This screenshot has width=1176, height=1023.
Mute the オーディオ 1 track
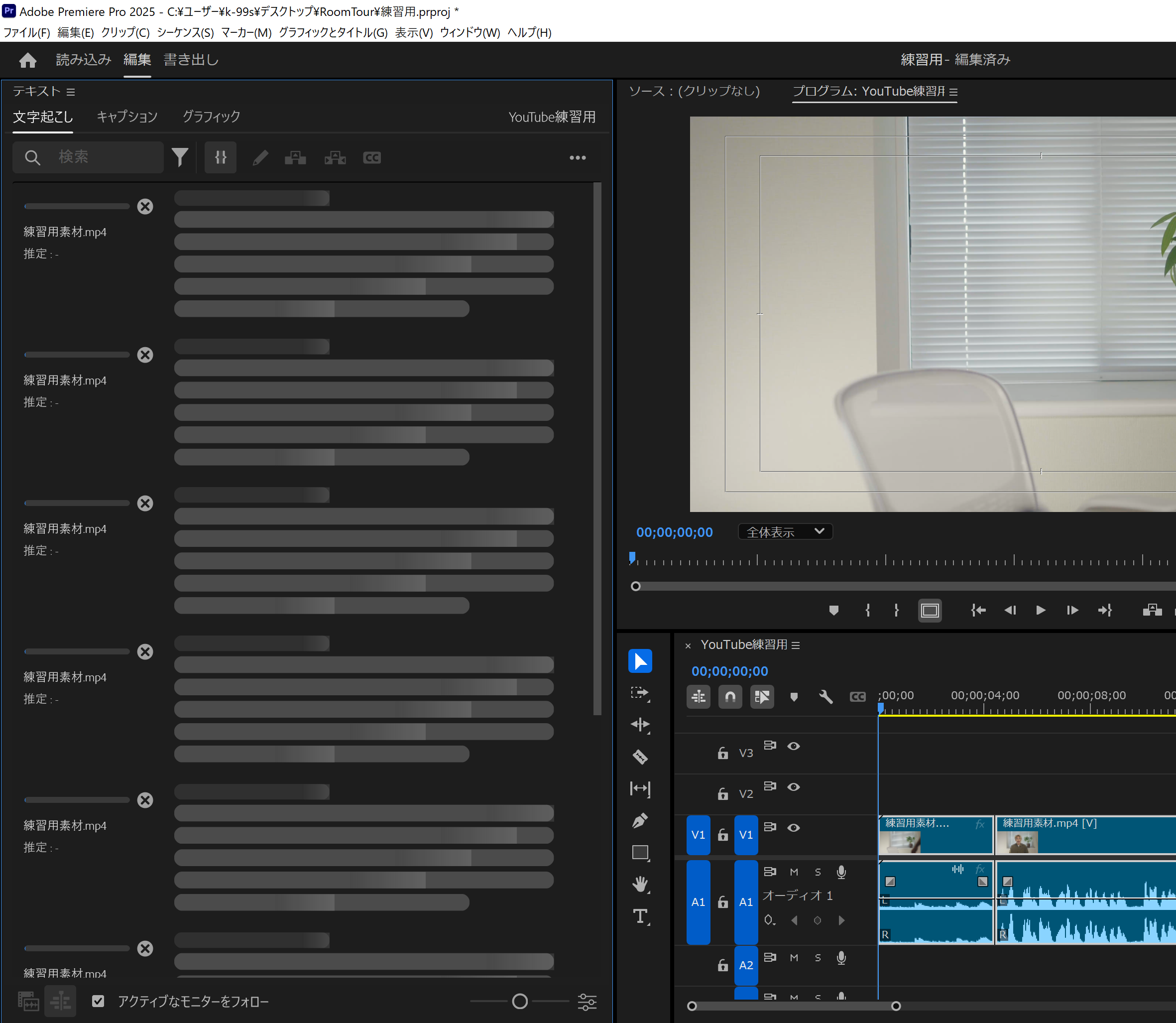coord(794,872)
